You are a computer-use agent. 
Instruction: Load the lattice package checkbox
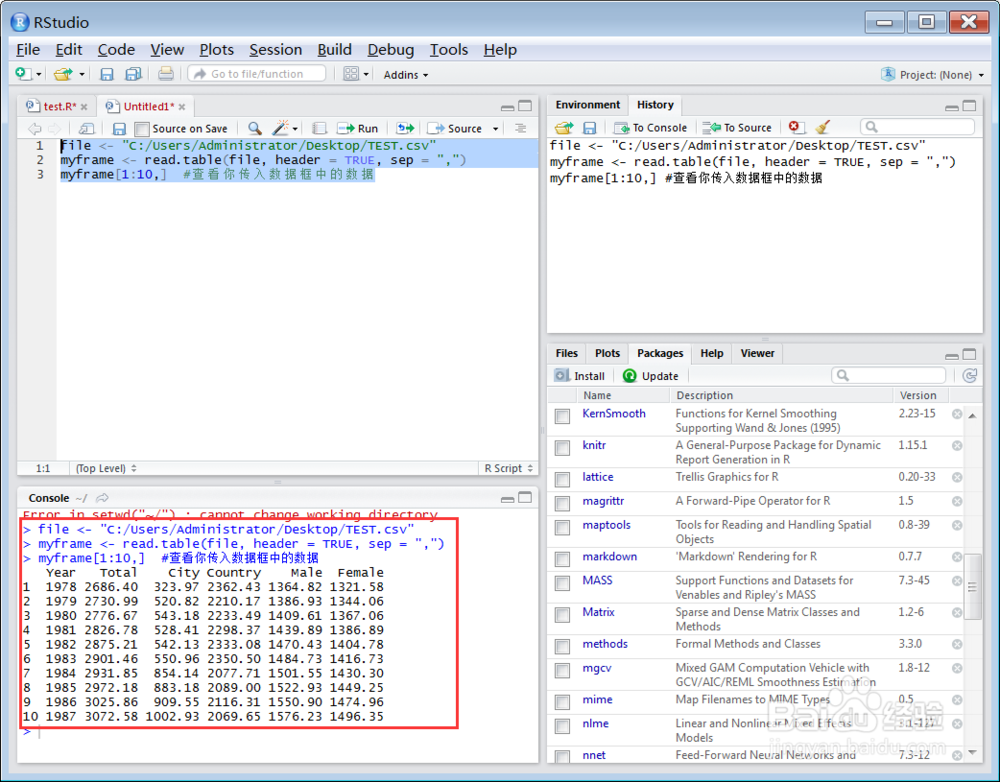coord(562,480)
